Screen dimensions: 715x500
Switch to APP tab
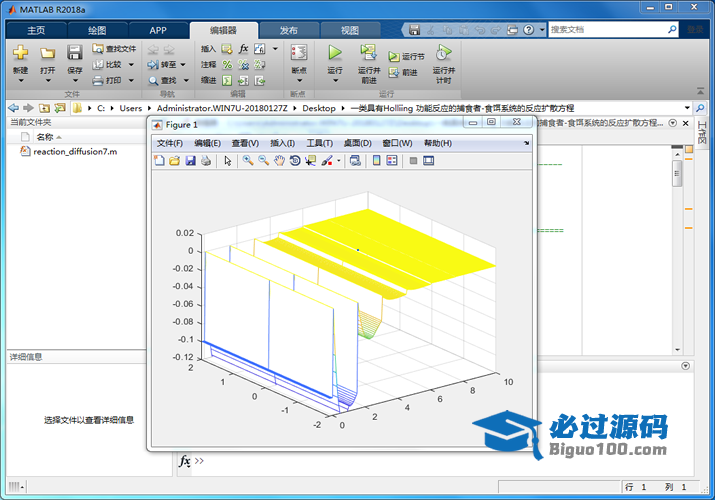[158, 30]
